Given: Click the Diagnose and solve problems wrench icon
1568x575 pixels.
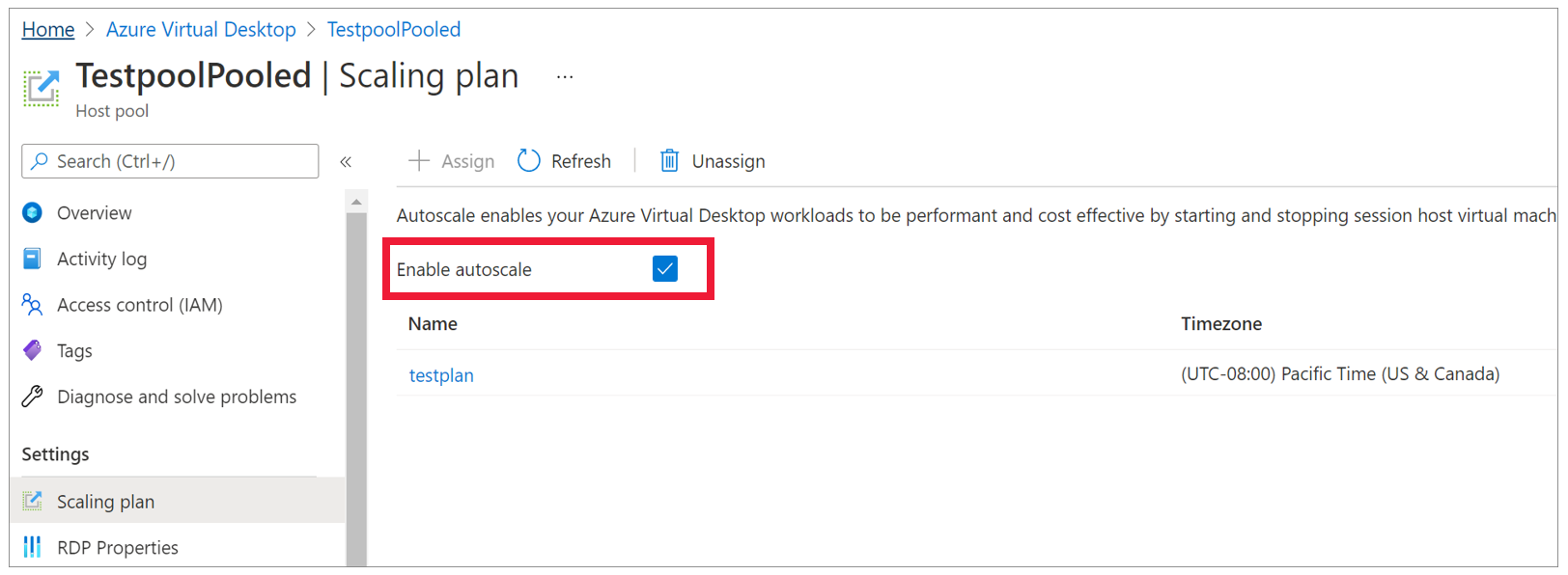Looking at the screenshot, I should pos(32,396).
